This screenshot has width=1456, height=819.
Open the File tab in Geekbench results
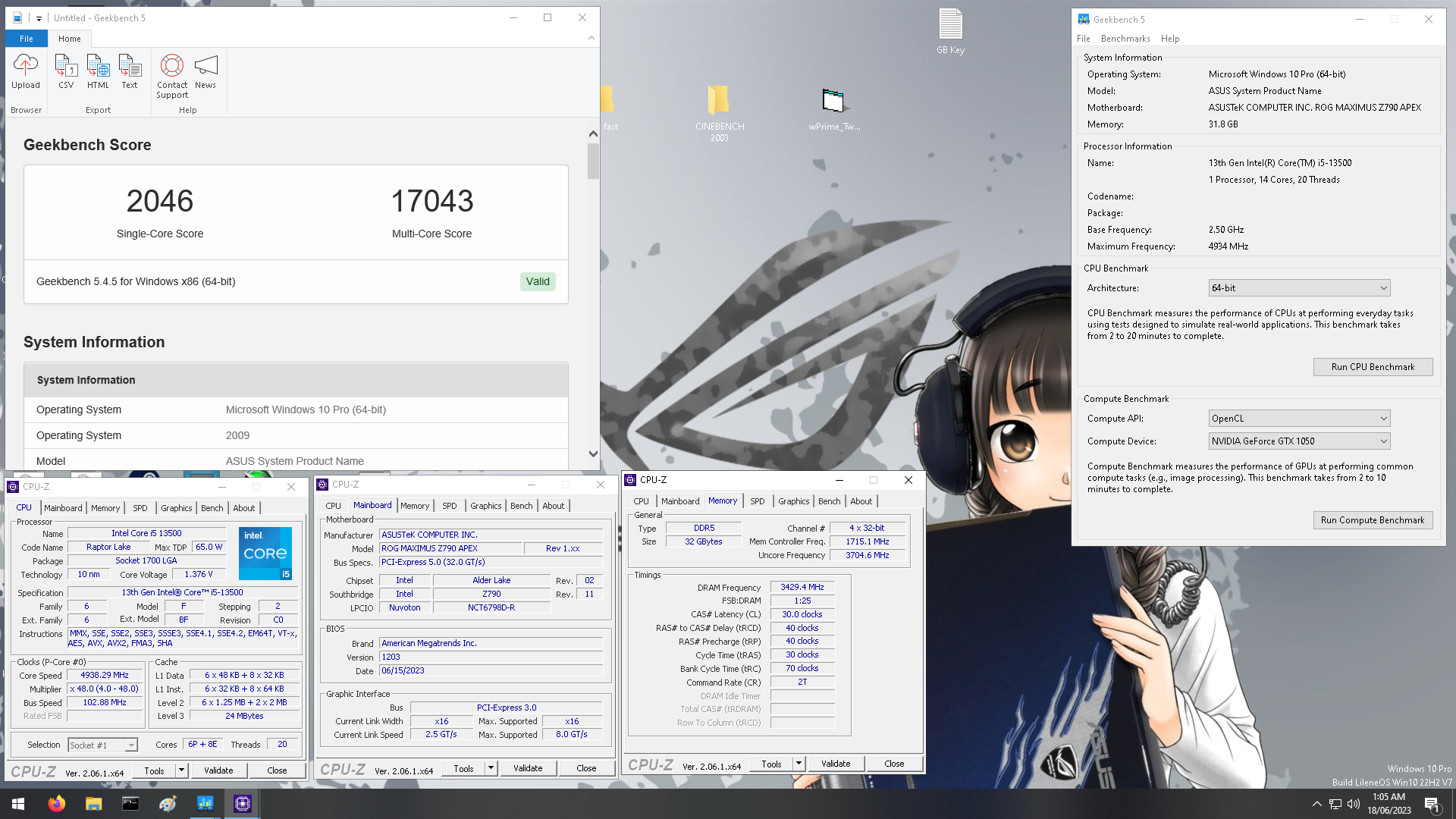[x=27, y=39]
